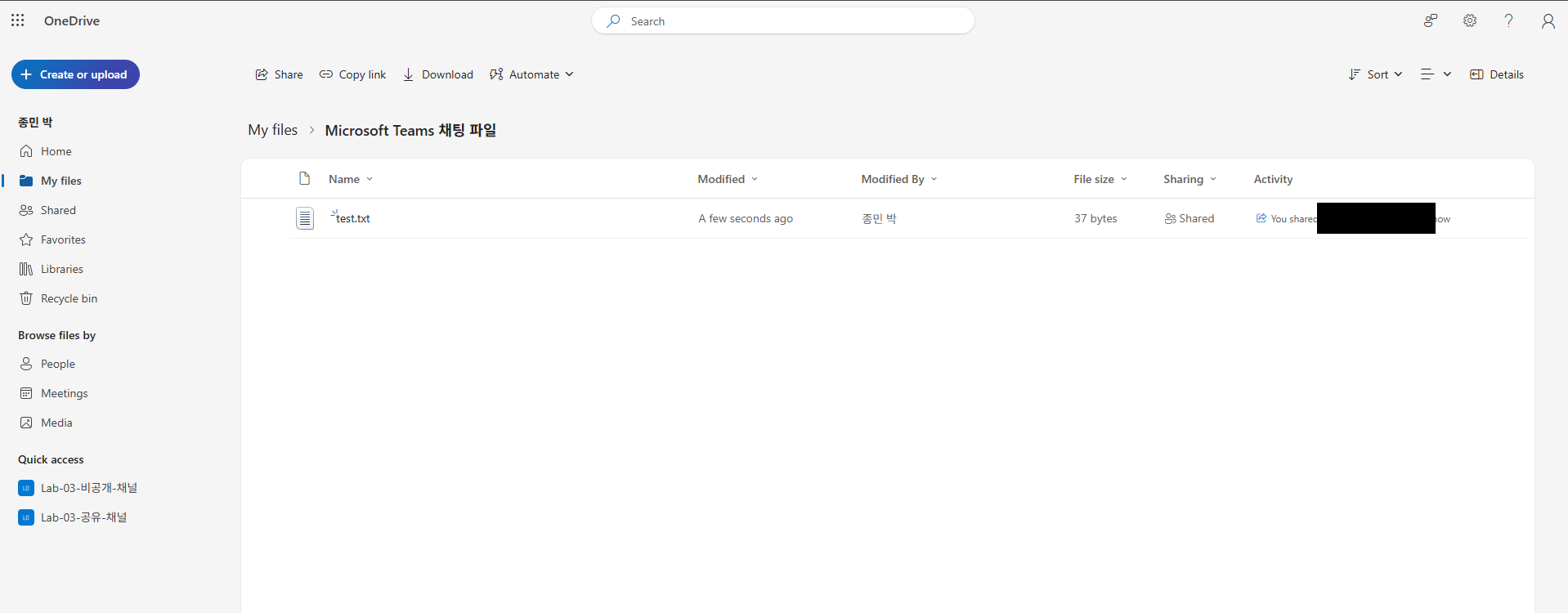Open the app launcher waffle icon

click(18, 20)
